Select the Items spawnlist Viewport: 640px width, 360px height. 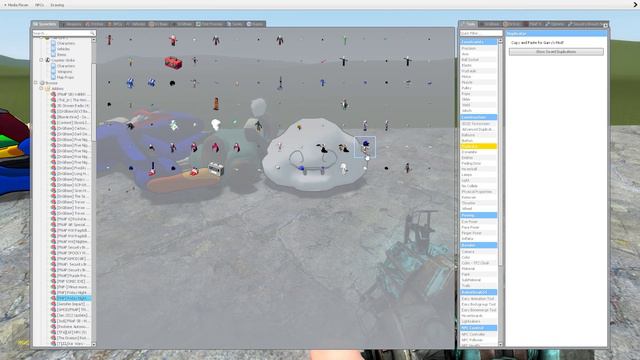(61, 54)
